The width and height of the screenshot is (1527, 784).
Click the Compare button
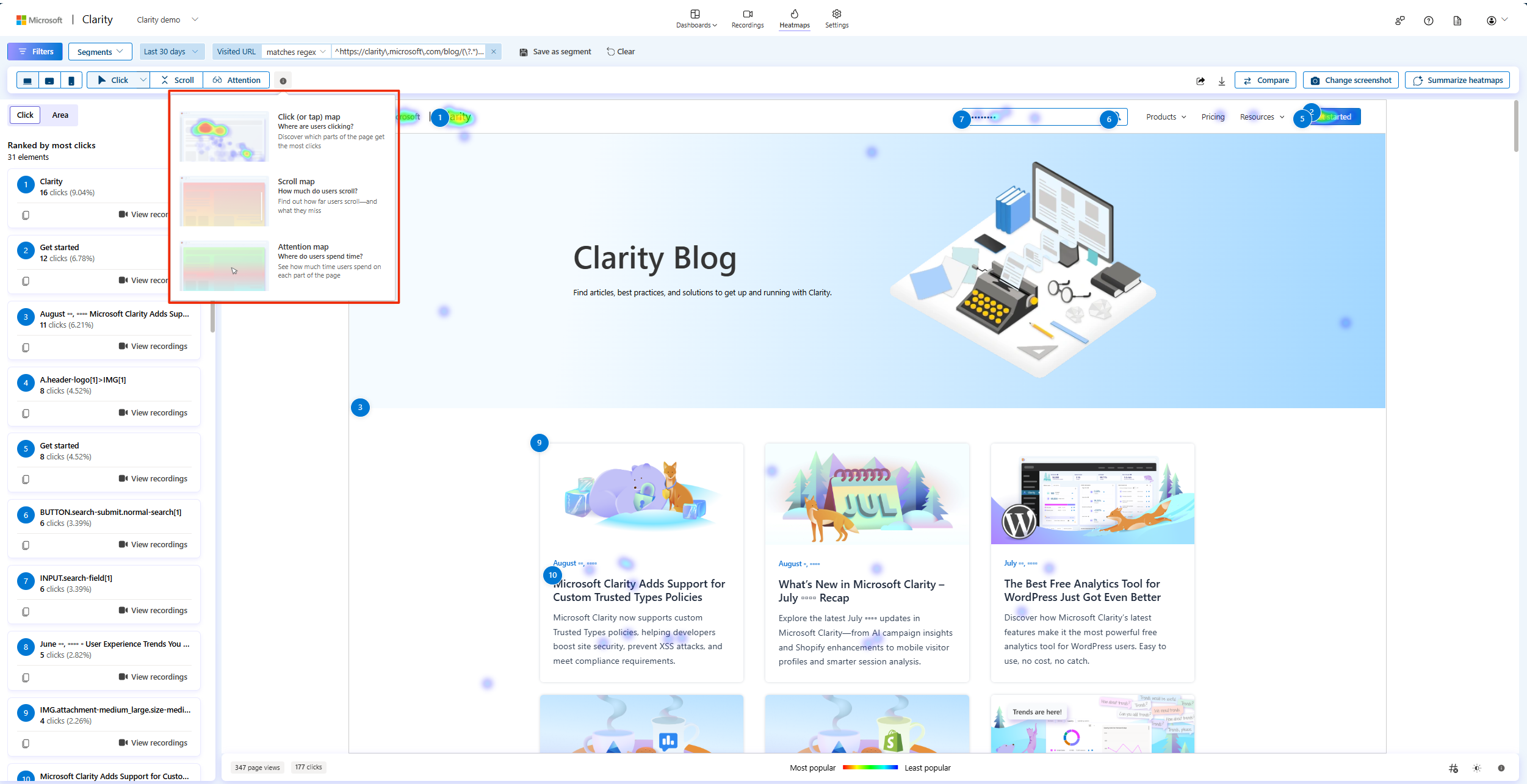pos(1265,81)
